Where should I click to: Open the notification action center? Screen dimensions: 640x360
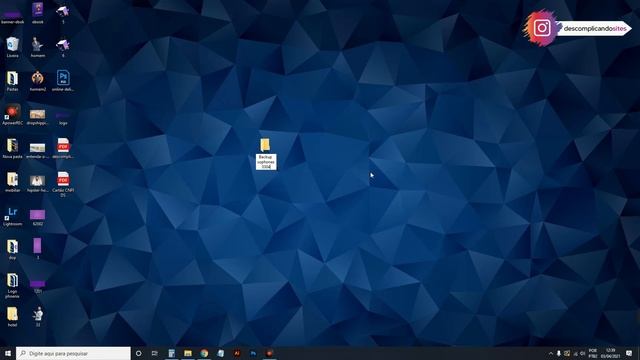[x=629, y=353]
